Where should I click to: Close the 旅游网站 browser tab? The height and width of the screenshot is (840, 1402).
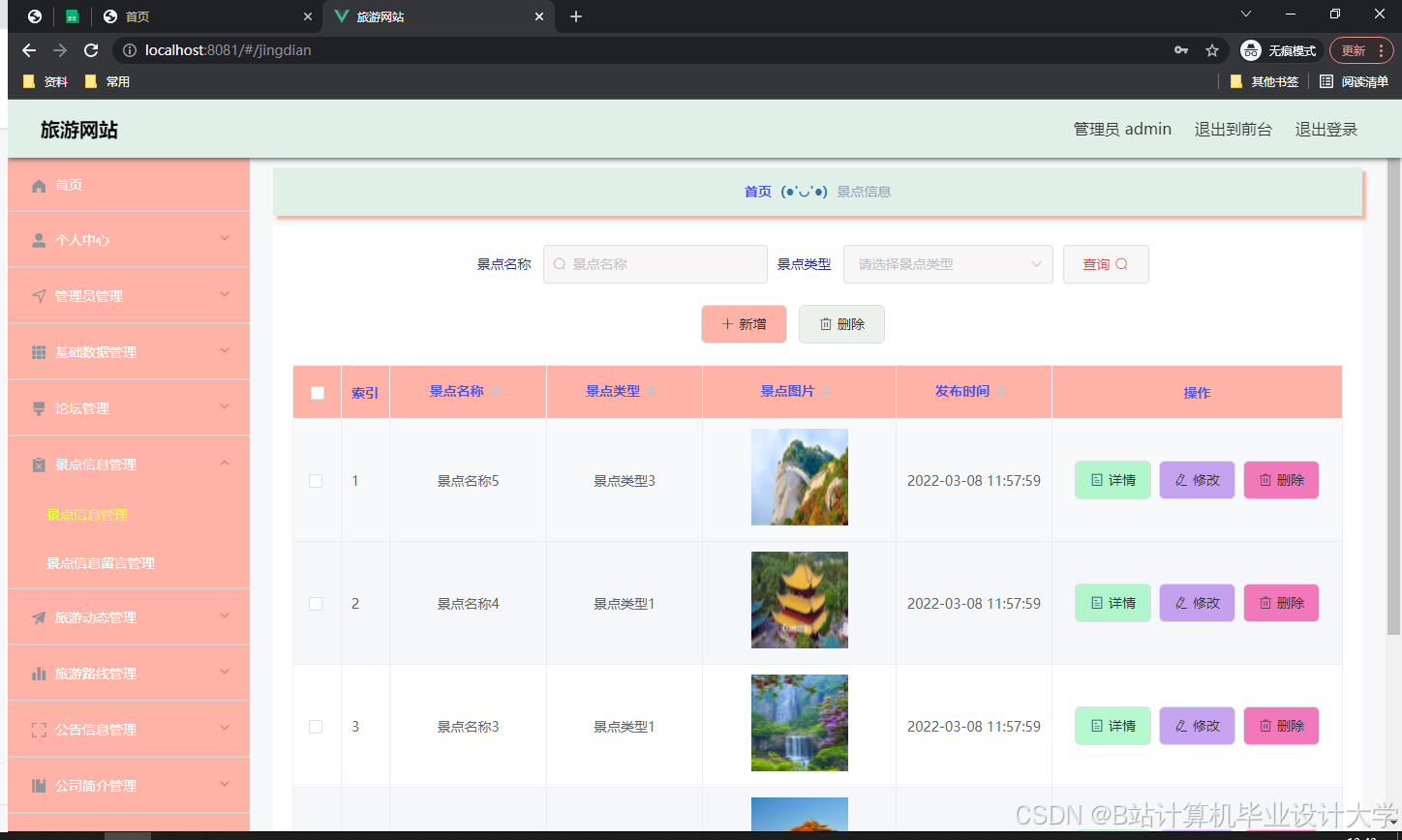539,16
